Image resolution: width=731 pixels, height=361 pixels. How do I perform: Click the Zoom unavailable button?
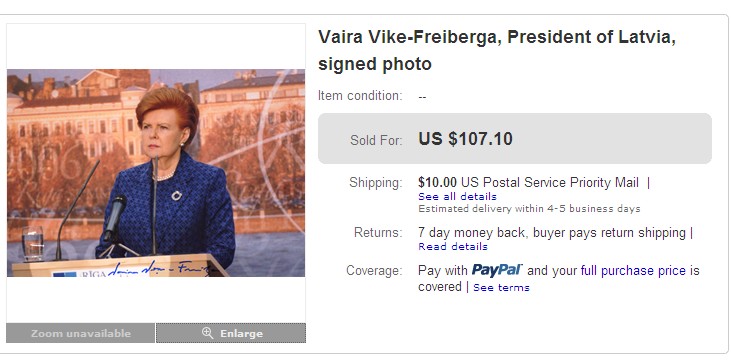pyautogui.click(x=80, y=333)
